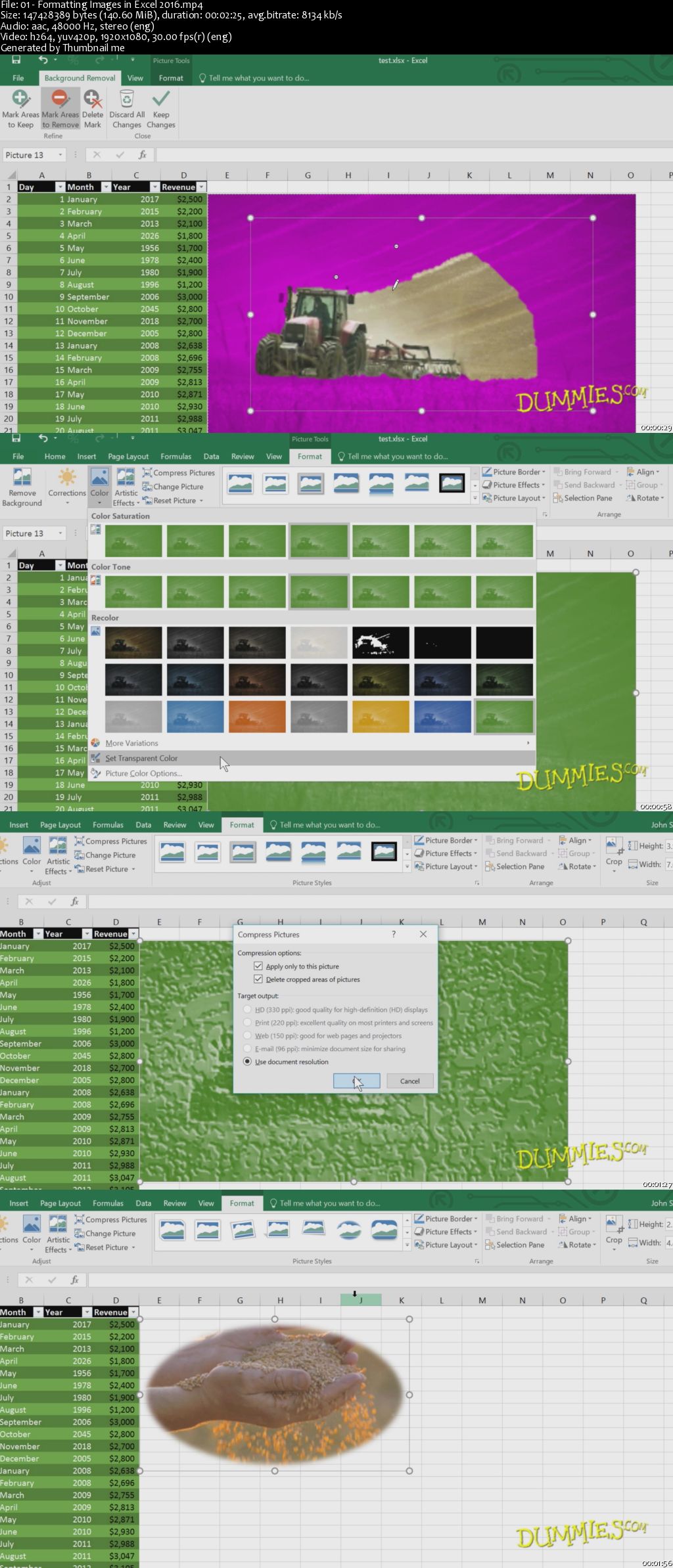Close the Compress Pictures dialog with X
Viewport: 673px width, 1568px height.
click(423, 934)
